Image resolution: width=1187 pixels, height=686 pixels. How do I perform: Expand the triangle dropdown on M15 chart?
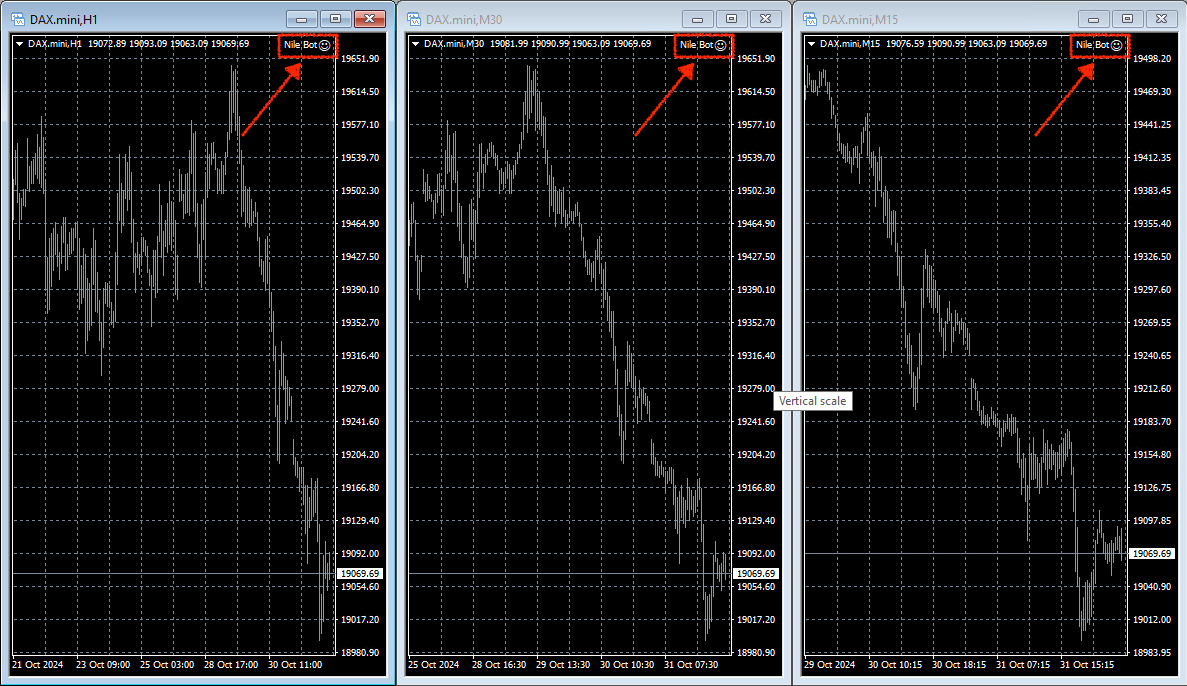pyautogui.click(x=811, y=44)
